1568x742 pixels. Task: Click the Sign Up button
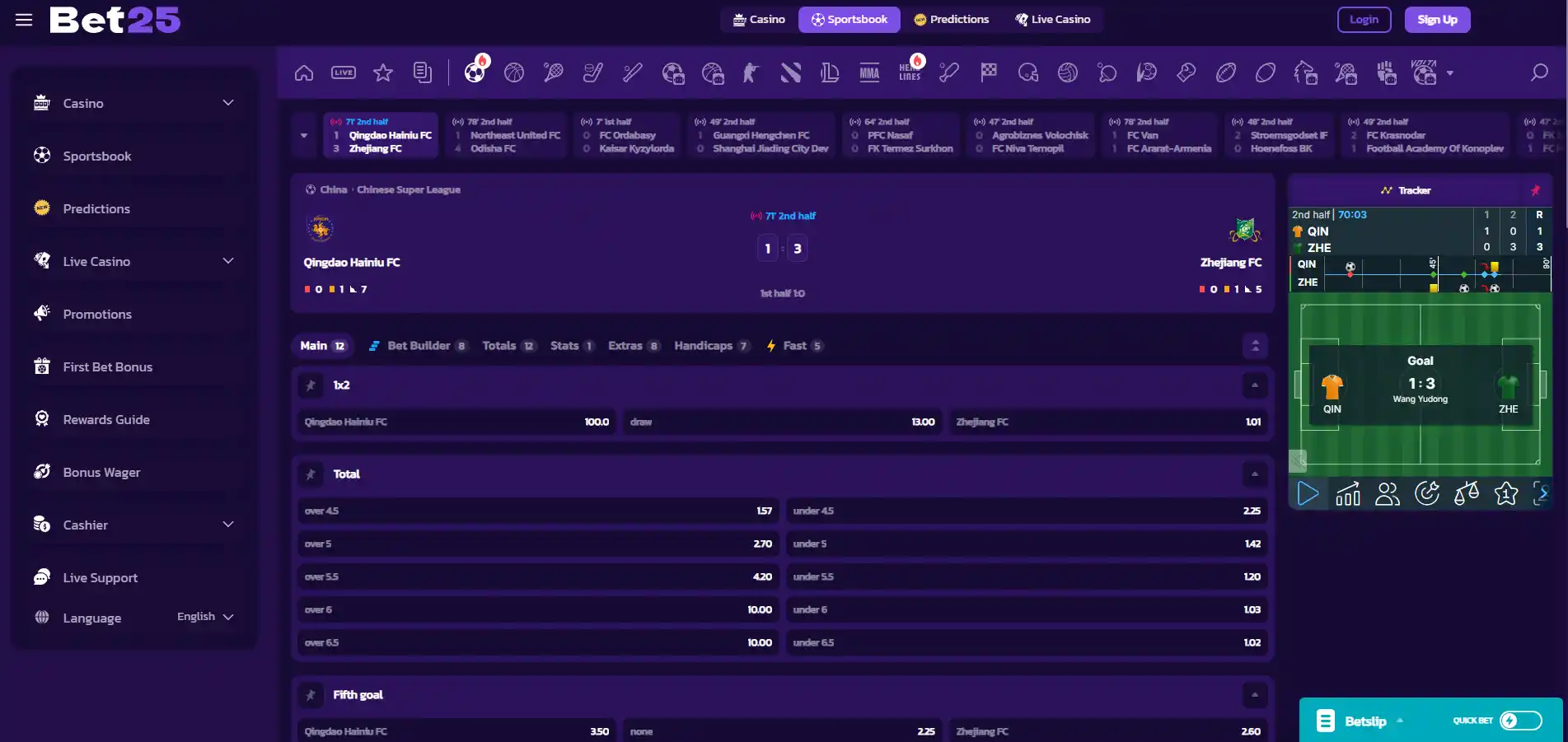[x=1437, y=20]
